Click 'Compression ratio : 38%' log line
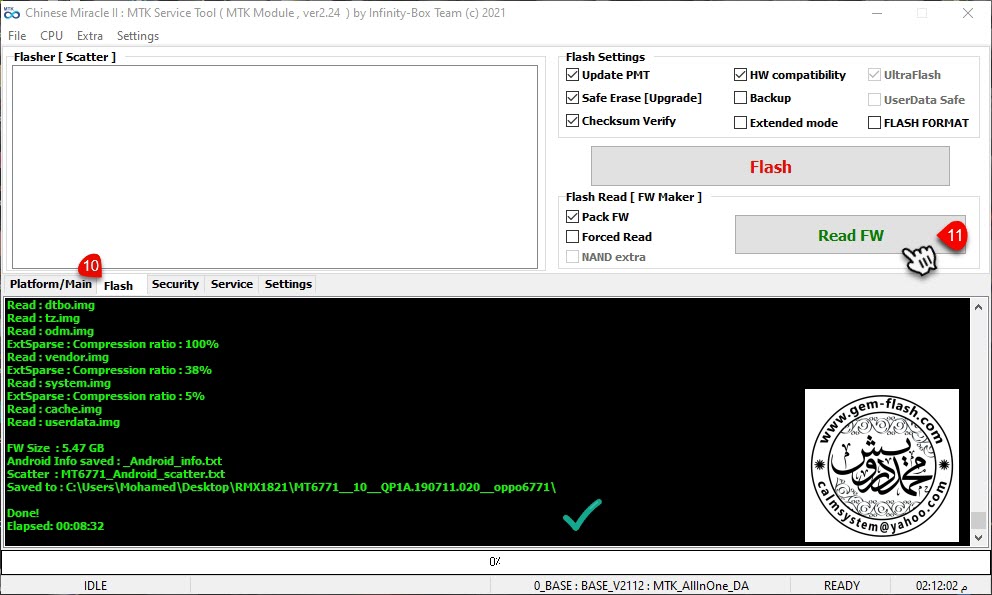The height and width of the screenshot is (595, 992). [x=109, y=370]
